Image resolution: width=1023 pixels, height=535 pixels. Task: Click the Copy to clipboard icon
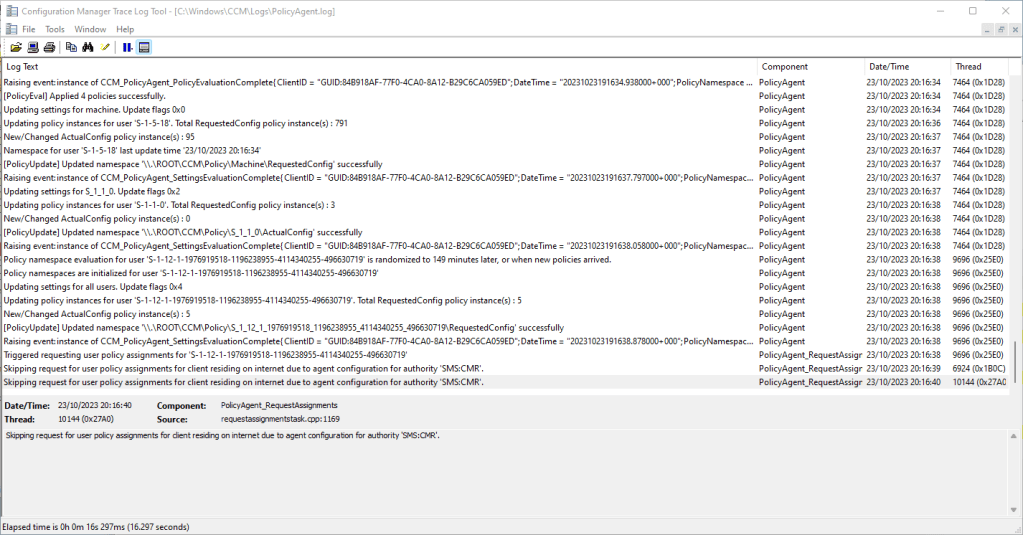[71, 47]
